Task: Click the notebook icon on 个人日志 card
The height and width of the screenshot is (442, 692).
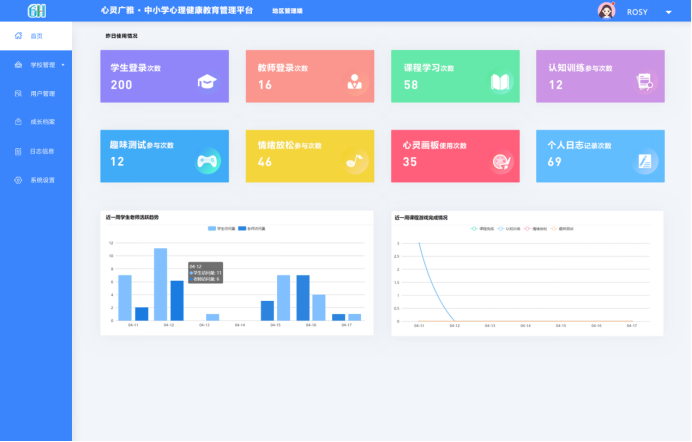Action: click(x=645, y=160)
